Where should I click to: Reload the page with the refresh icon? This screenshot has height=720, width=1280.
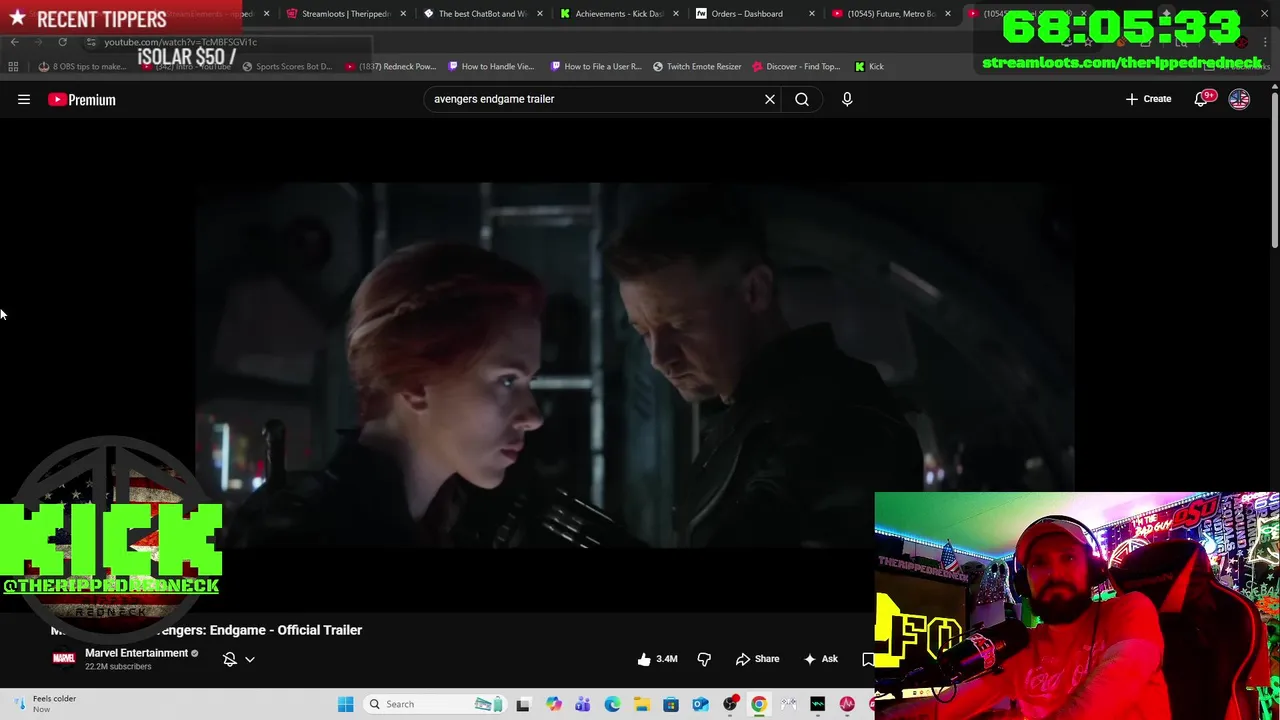point(62,42)
